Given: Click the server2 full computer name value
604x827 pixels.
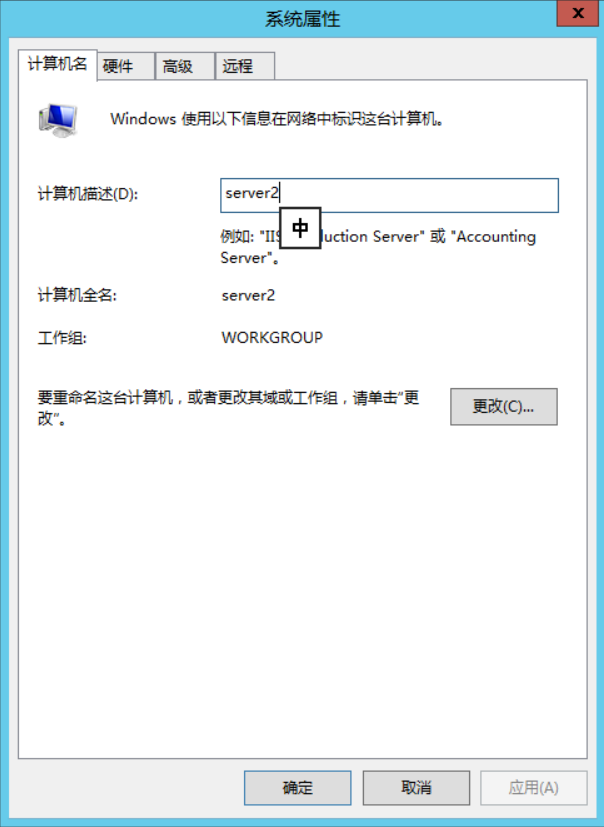Looking at the screenshot, I should point(248,295).
